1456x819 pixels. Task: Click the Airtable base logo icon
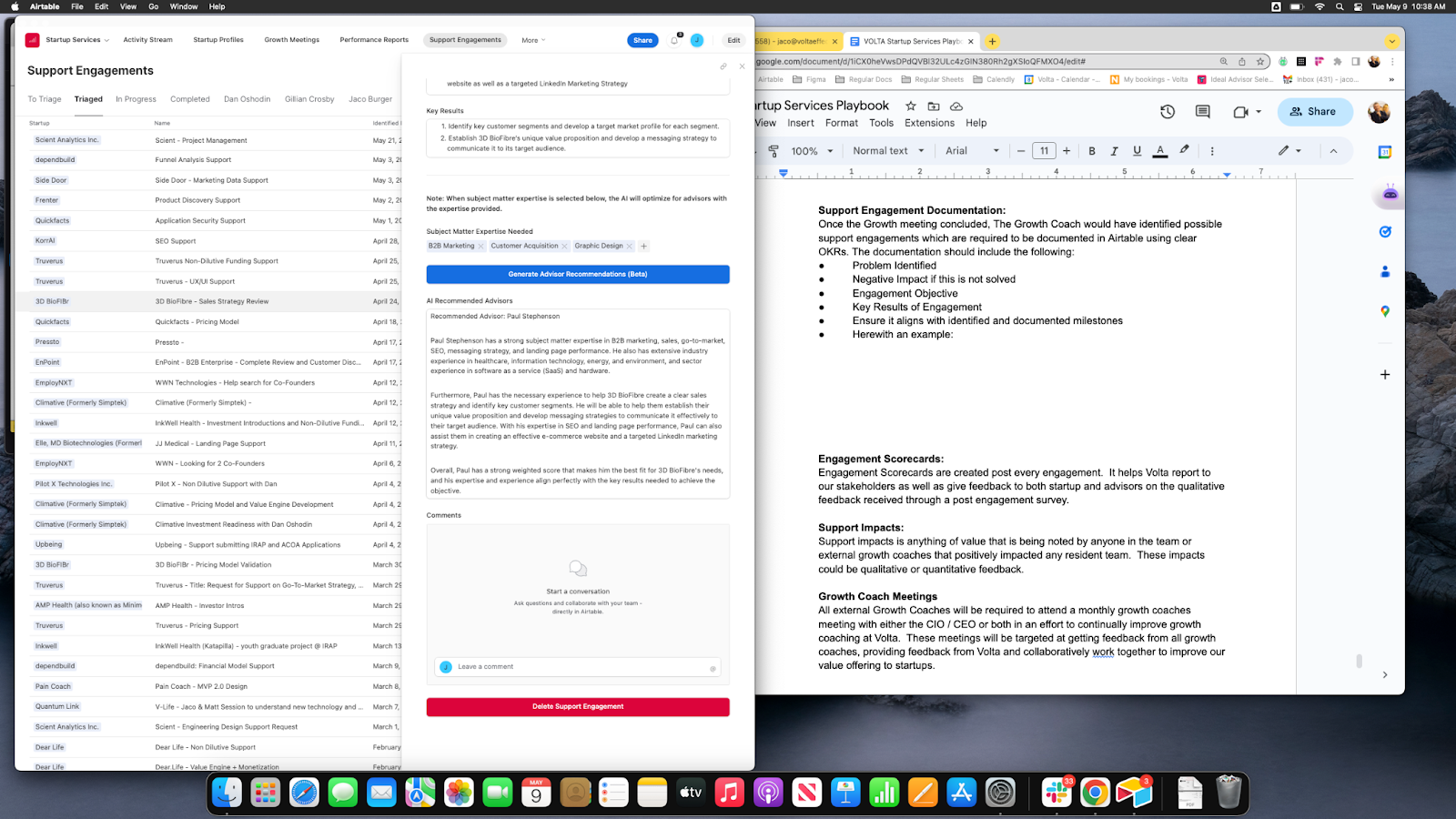[x=33, y=40]
